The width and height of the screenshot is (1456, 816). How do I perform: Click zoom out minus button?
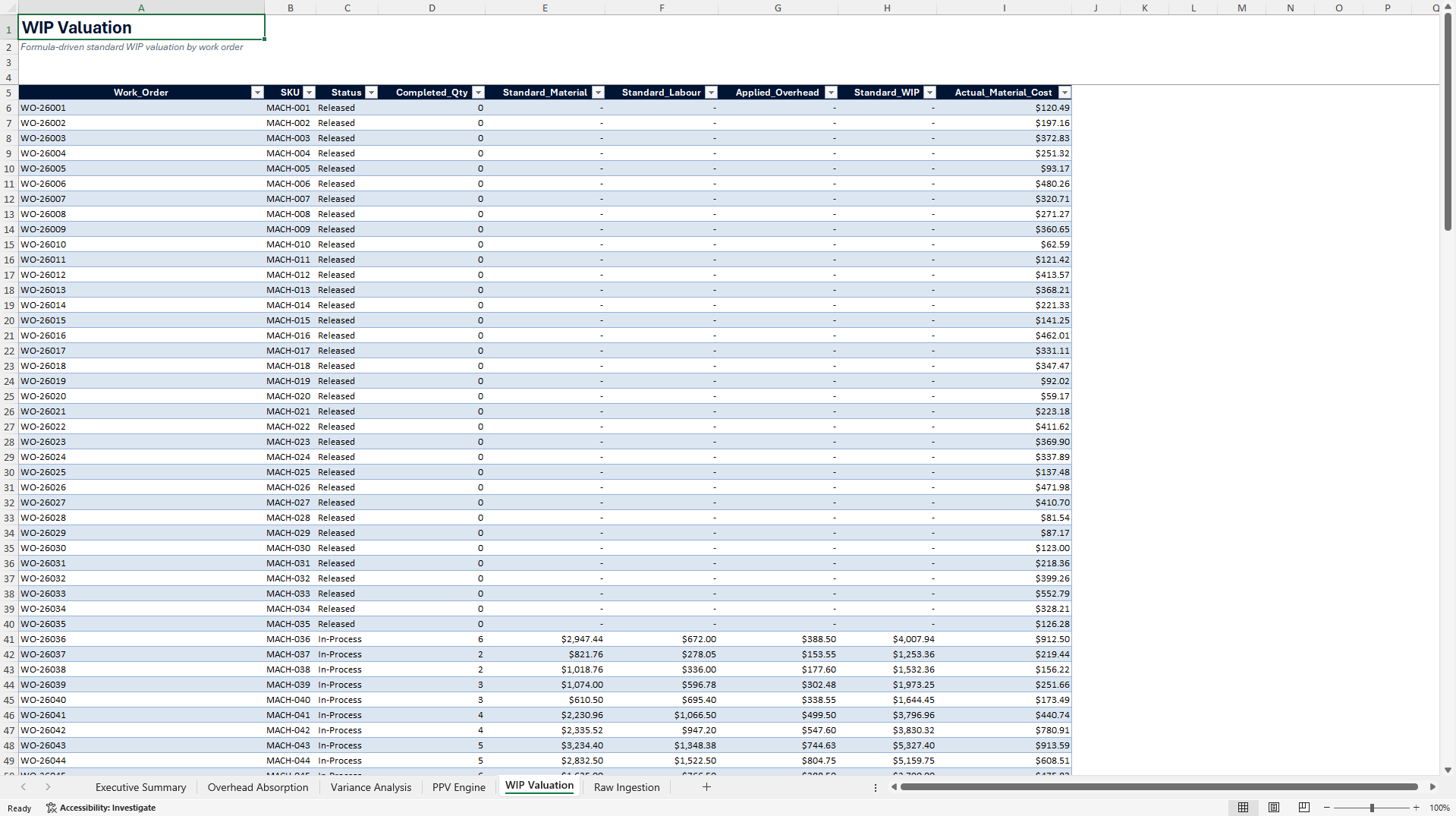click(1327, 808)
